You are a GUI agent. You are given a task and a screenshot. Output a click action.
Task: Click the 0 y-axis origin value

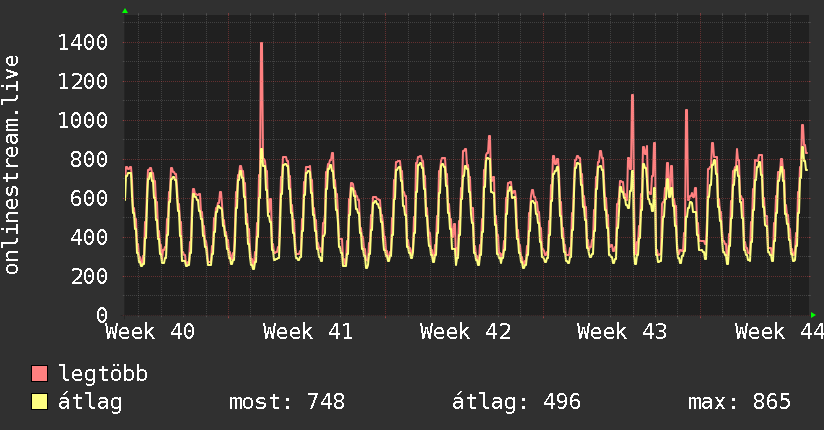(102, 315)
